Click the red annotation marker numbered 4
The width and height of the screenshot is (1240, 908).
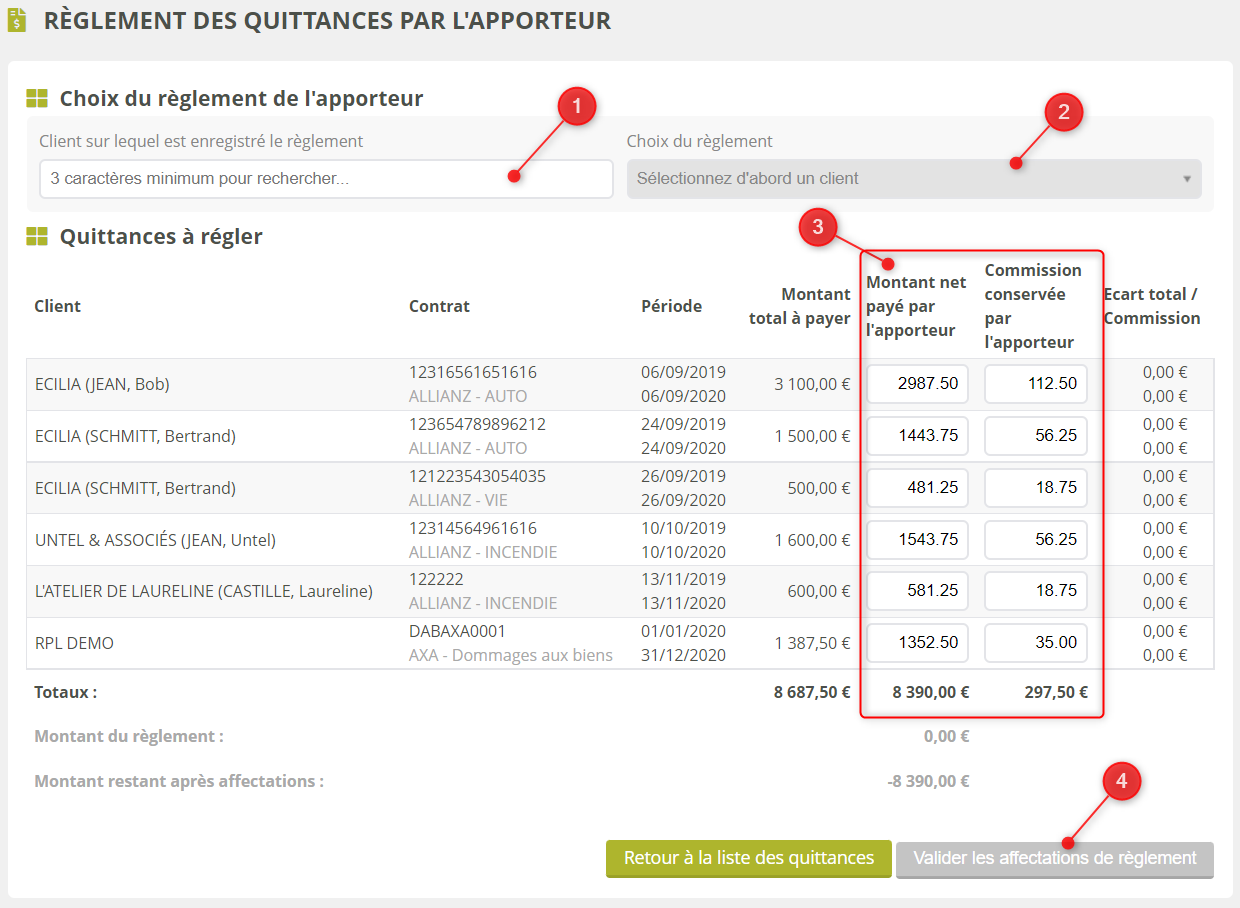(x=1121, y=781)
